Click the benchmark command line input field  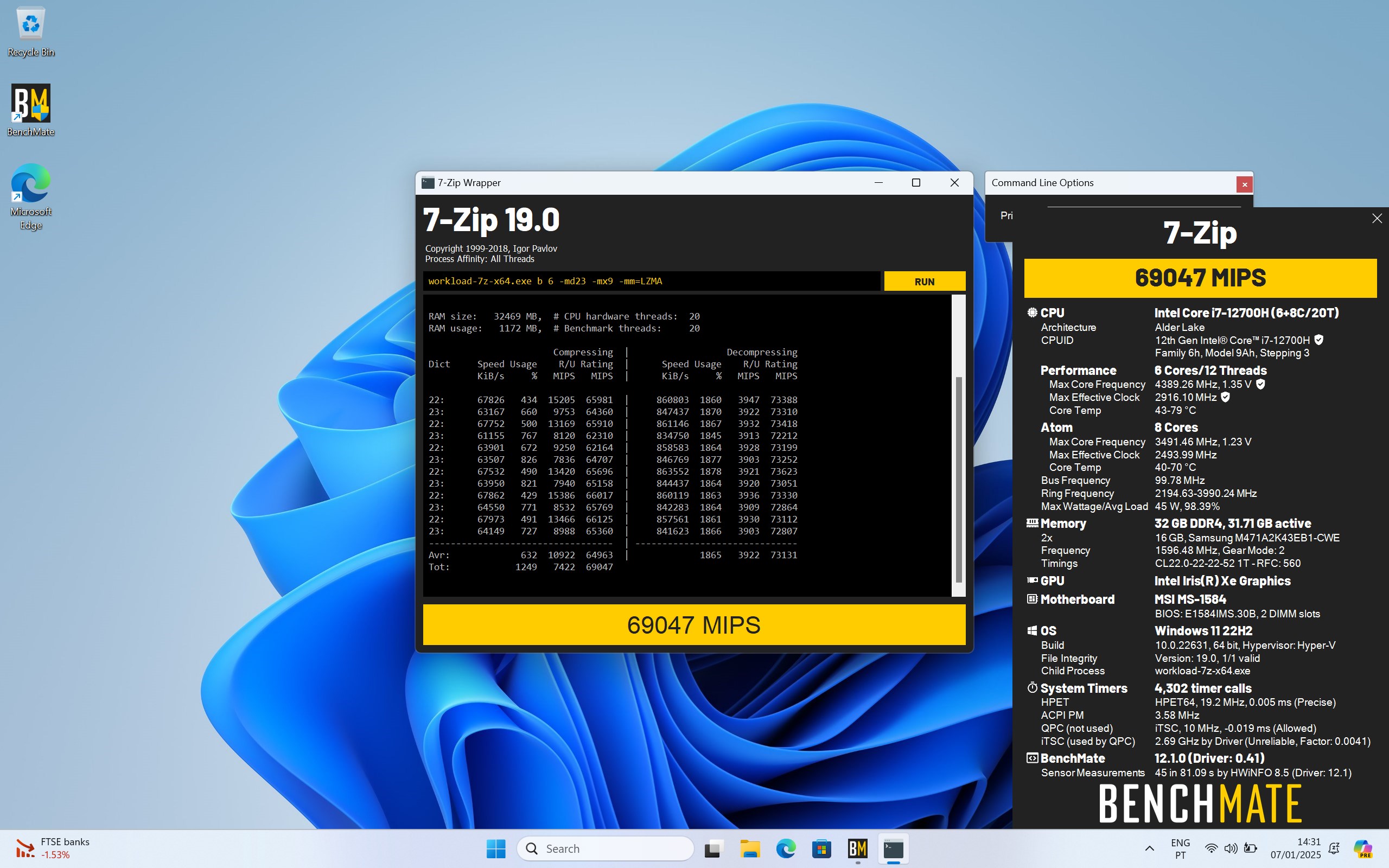(652, 282)
